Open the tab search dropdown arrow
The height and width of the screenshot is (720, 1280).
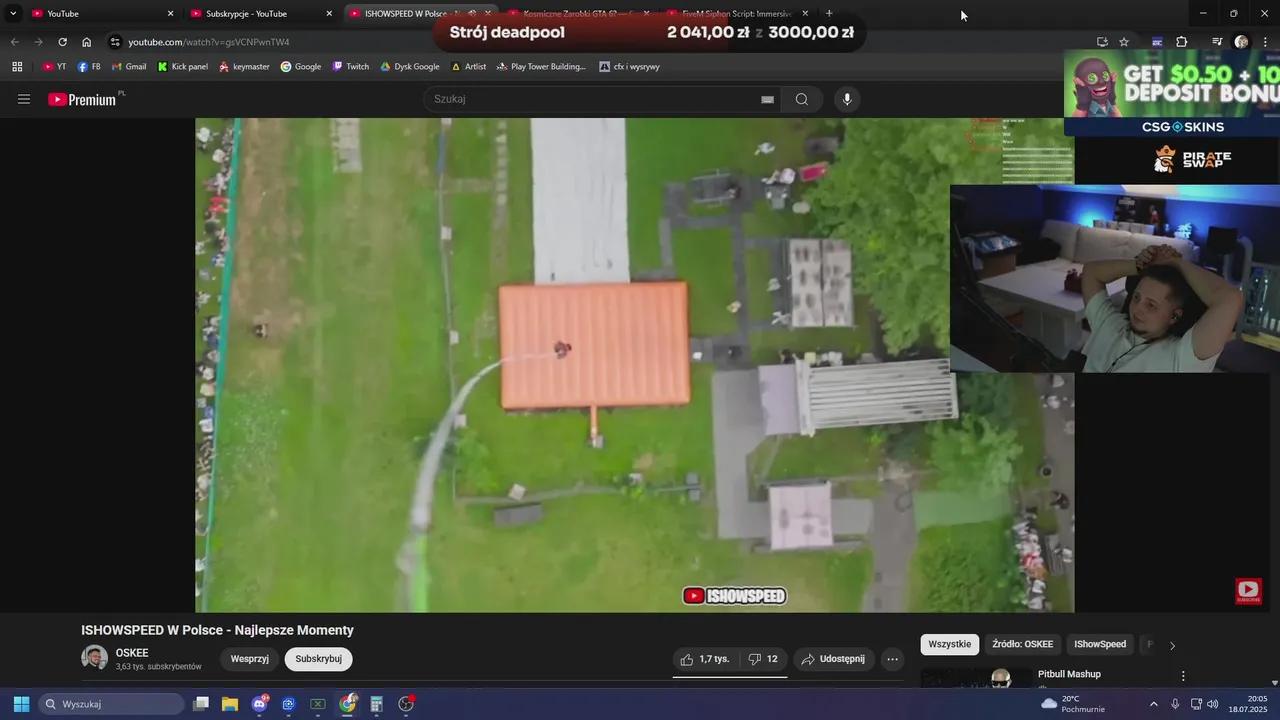click(13, 14)
